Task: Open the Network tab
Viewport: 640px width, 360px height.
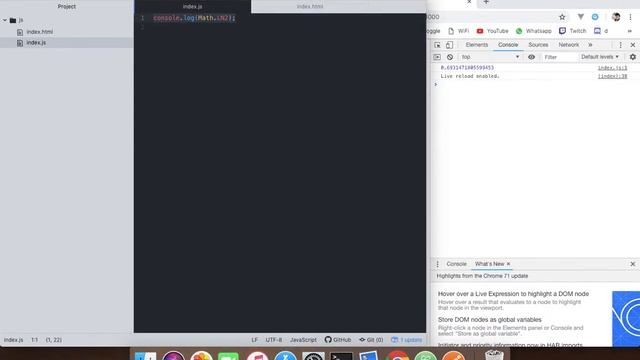Action: pos(569,45)
